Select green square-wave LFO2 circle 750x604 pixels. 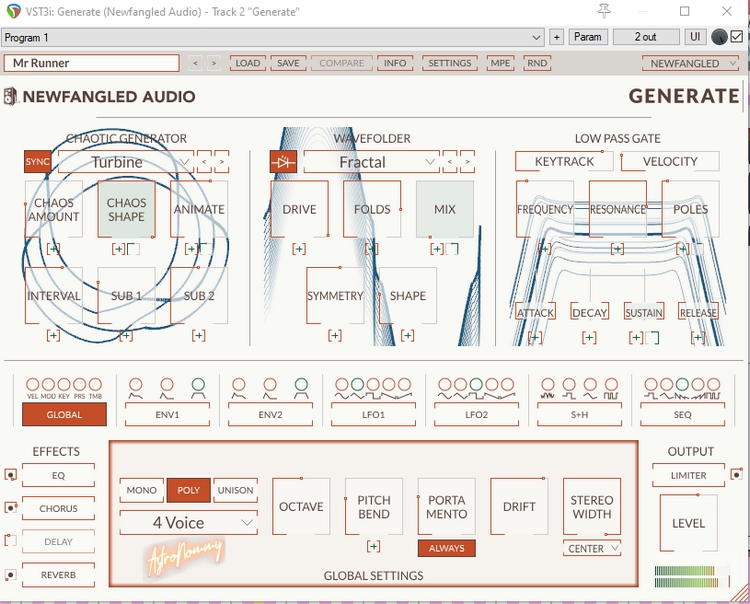coord(476,384)
